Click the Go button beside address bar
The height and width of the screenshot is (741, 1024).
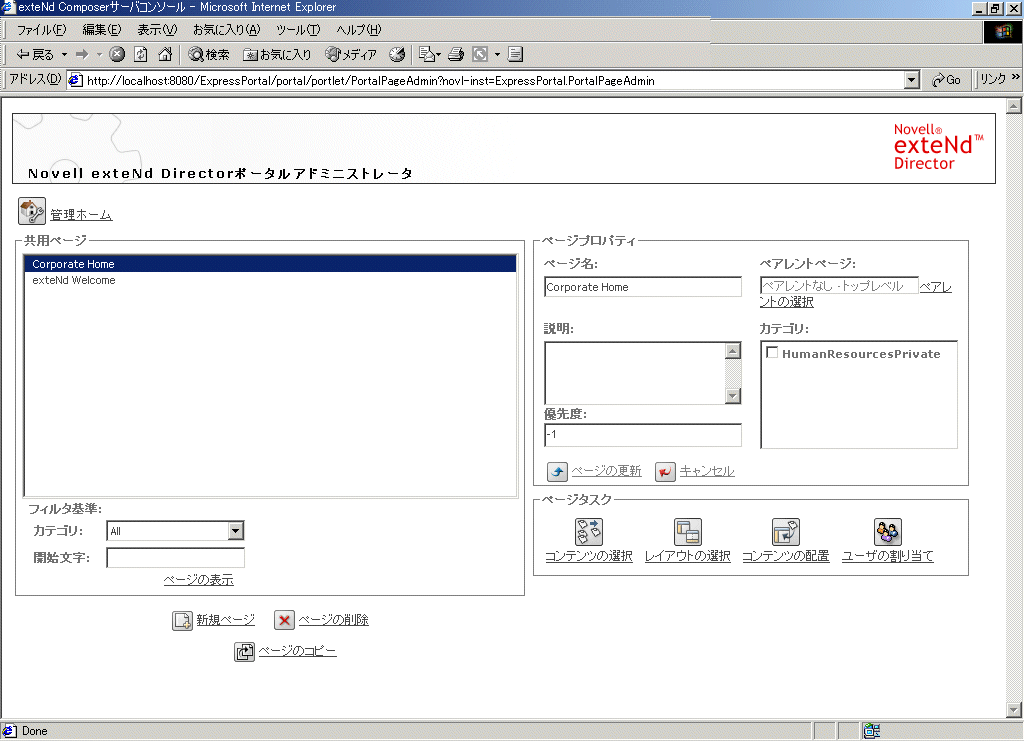click(x=946, y=80)
